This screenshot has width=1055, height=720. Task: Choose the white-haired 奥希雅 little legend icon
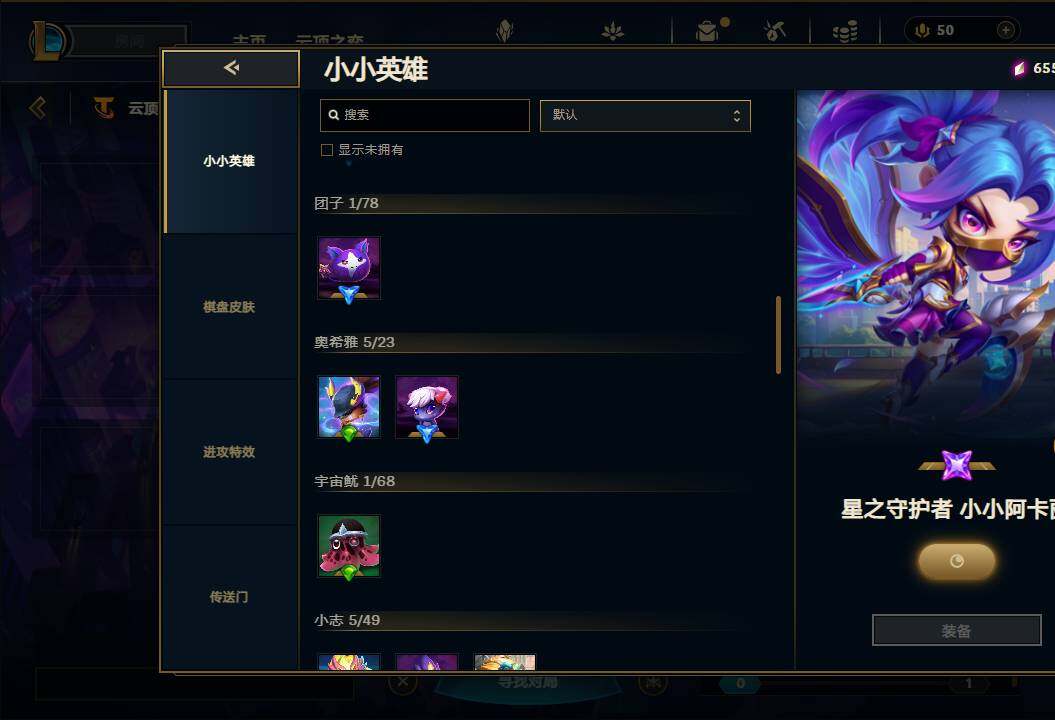point(427,407)
